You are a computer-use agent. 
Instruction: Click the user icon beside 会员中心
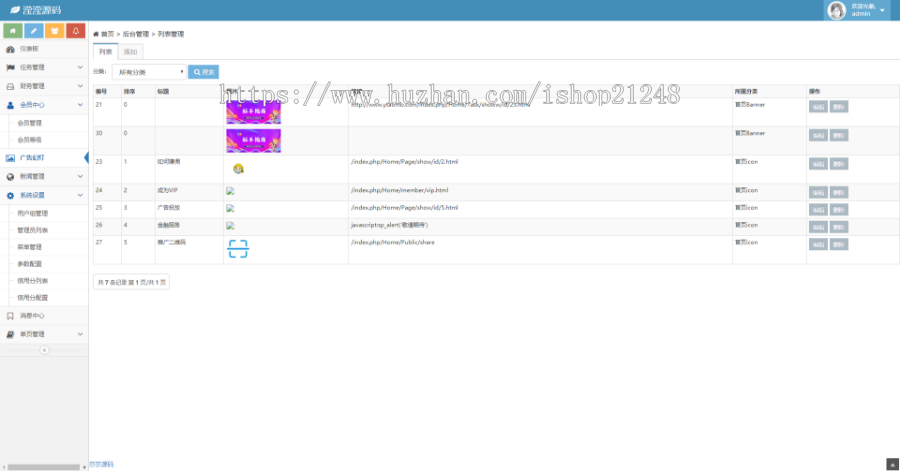point(10,105)
